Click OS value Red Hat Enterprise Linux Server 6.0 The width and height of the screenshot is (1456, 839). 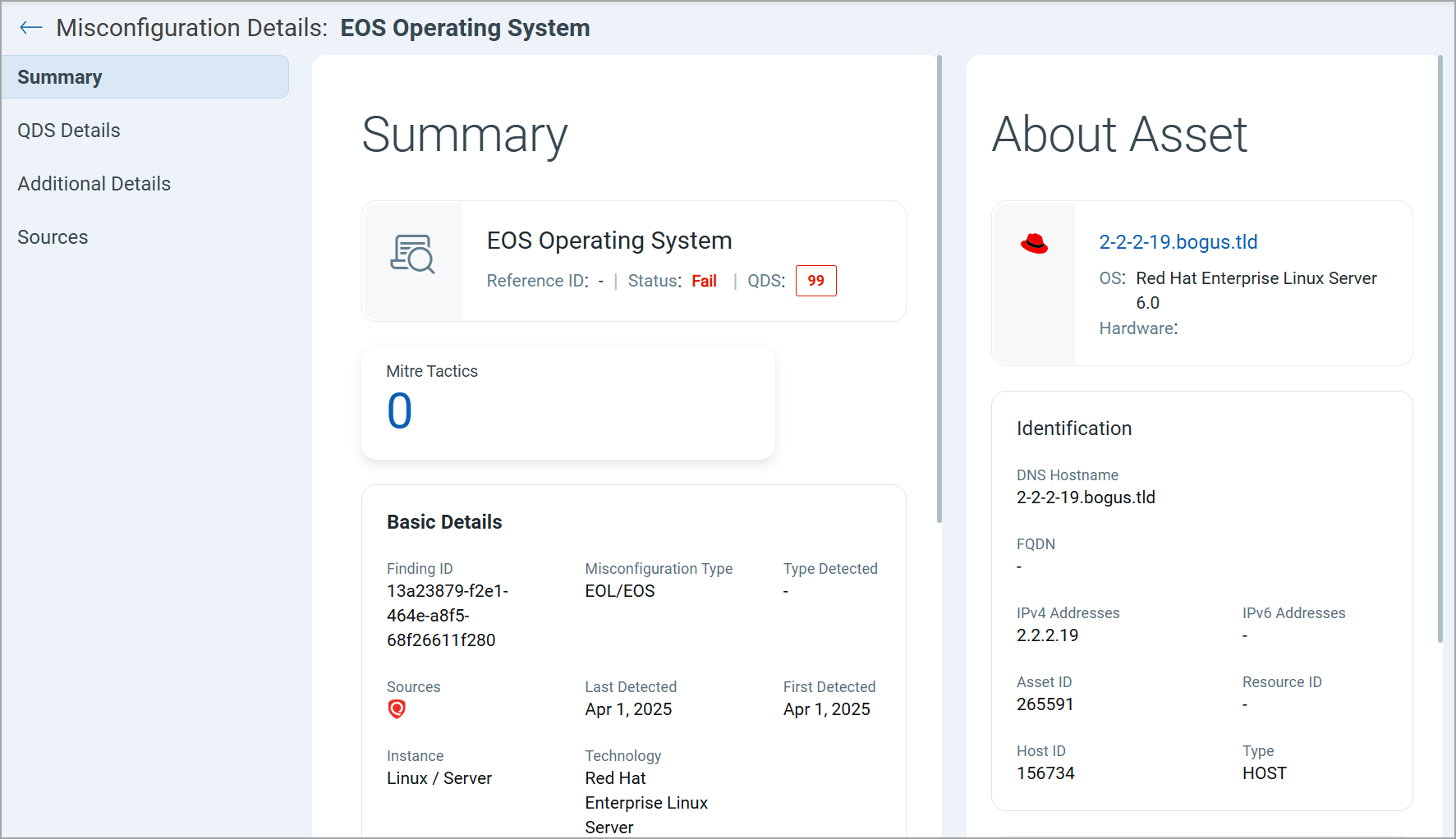click(x=1256, y=291)
